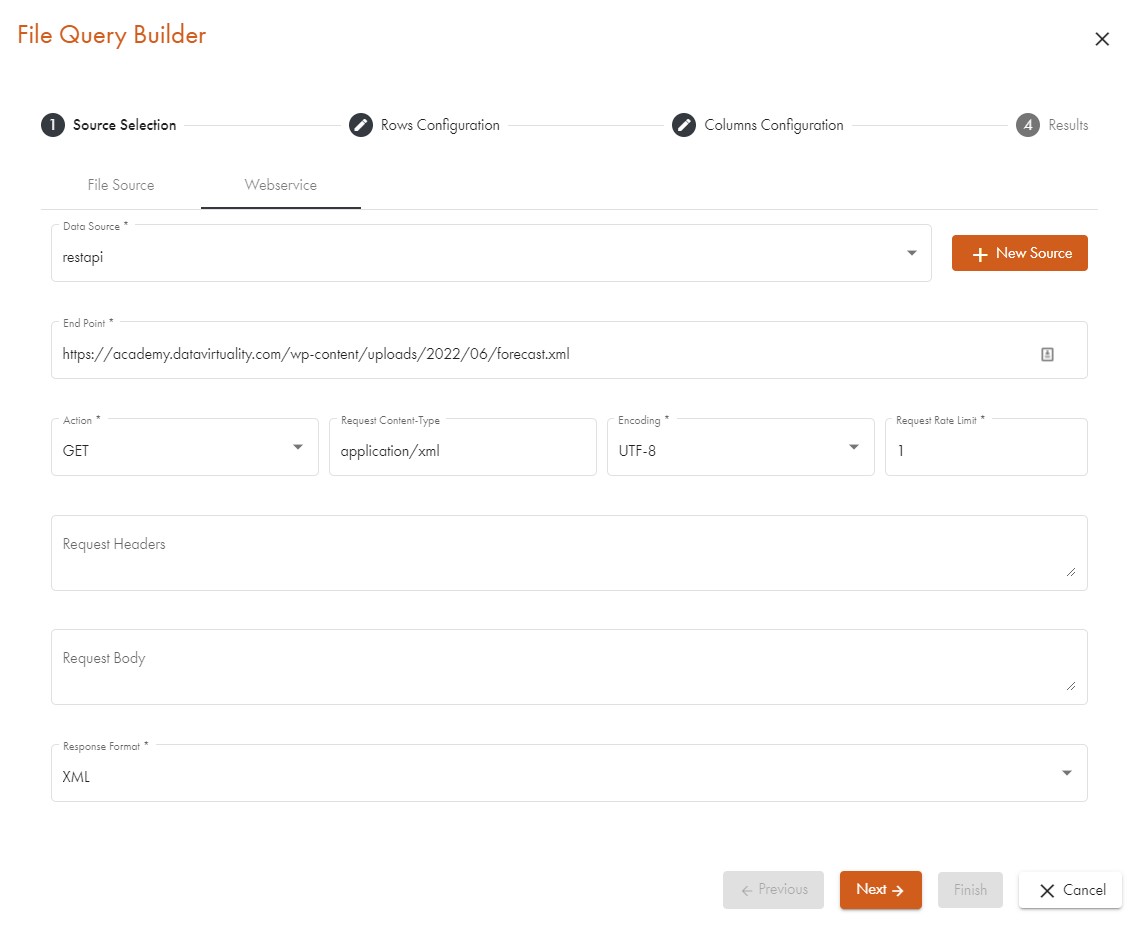The height and width of the screenshot is (929, 1140).
Task: Click the End Point URL field
Action: [x=540, y=354]
